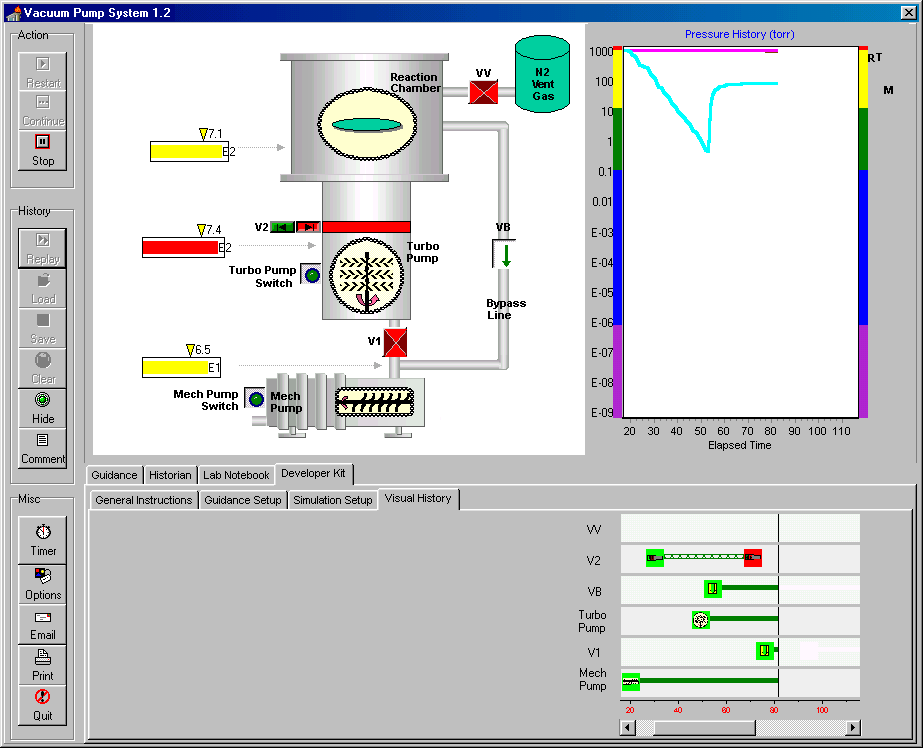Click the Clear history button

42,368
